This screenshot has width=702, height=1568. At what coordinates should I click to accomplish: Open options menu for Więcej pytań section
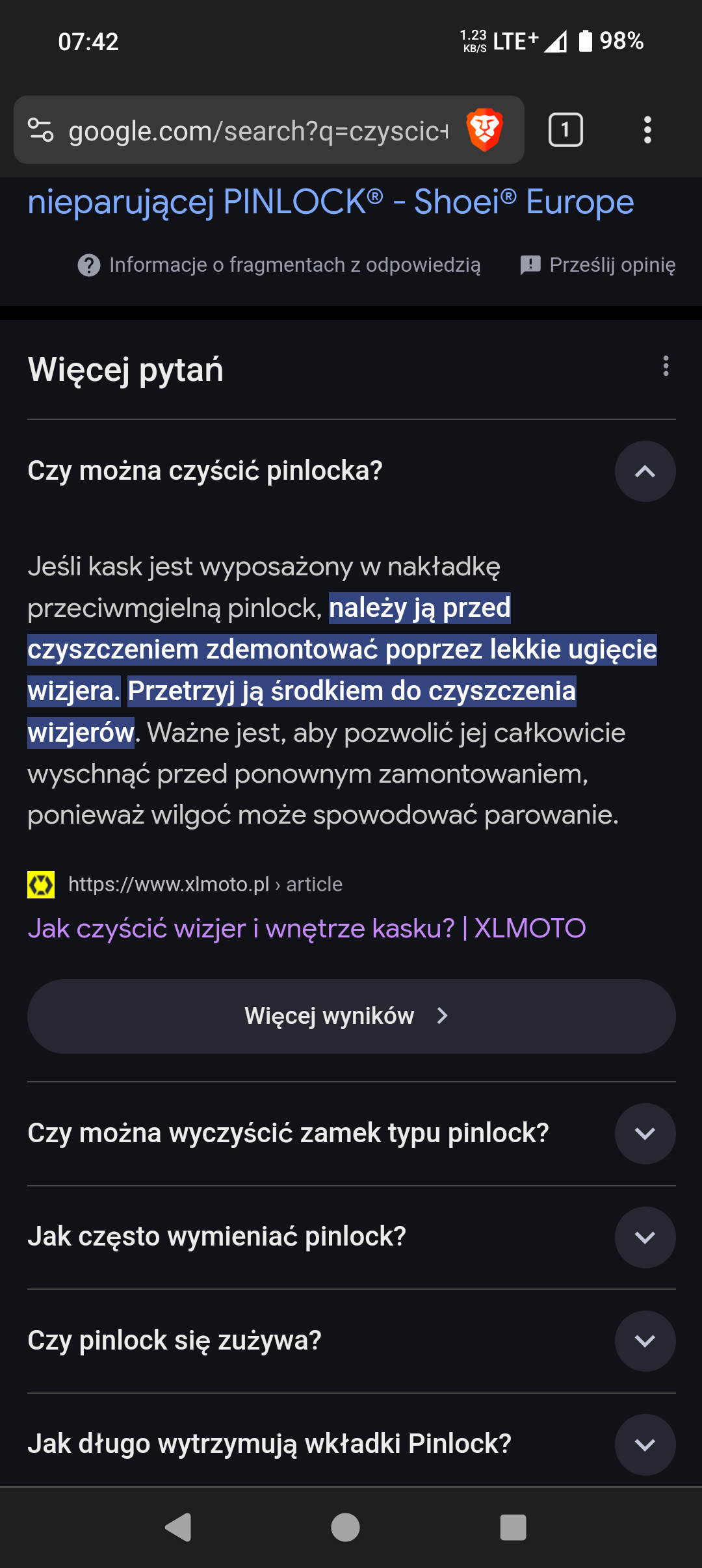[x=666, y=366]
